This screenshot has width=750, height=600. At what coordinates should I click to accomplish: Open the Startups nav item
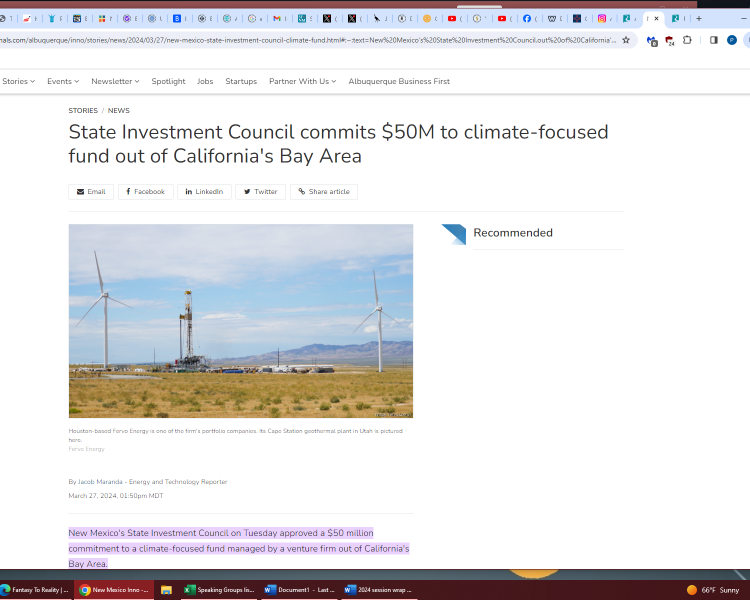tap(241, 81)
